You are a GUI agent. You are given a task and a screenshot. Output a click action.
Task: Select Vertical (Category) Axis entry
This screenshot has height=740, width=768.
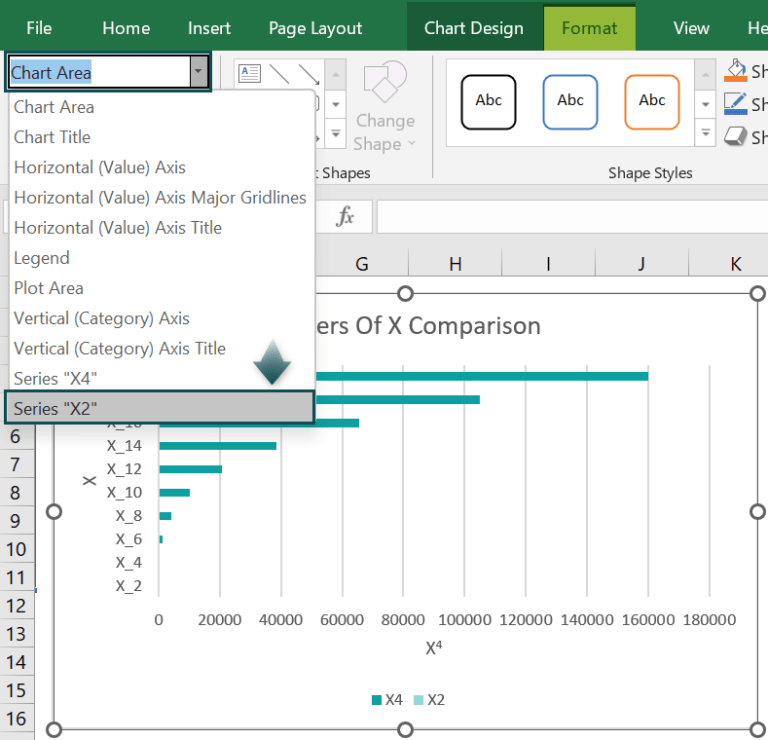161,318
